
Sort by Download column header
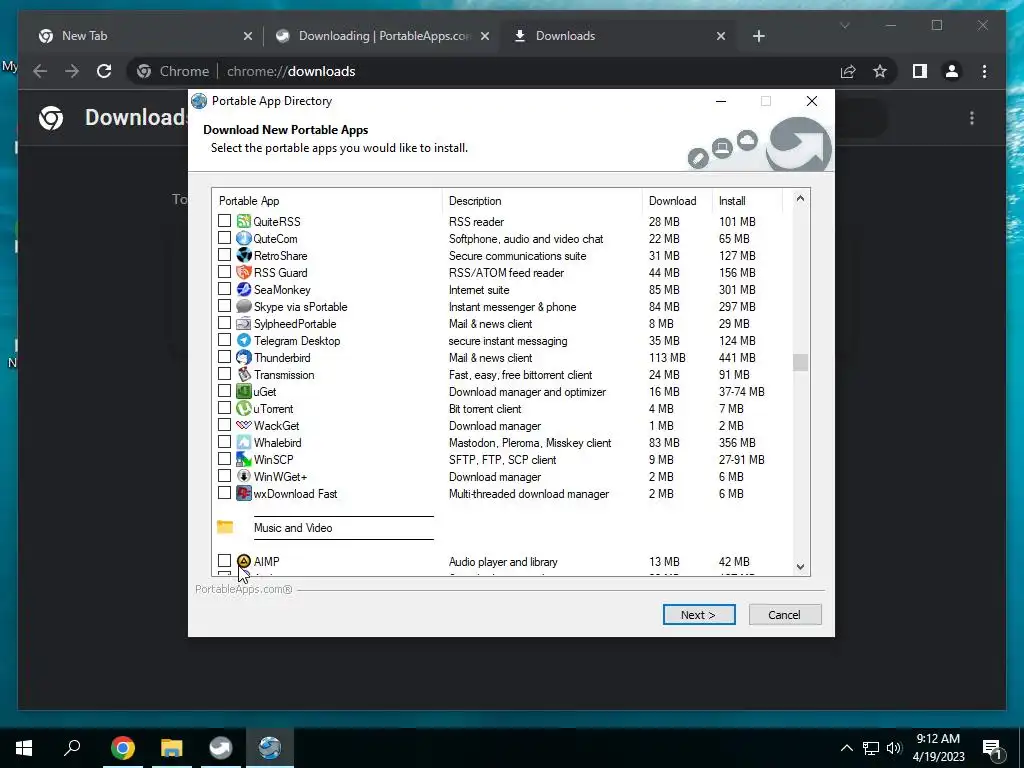[x=677, y=200]
